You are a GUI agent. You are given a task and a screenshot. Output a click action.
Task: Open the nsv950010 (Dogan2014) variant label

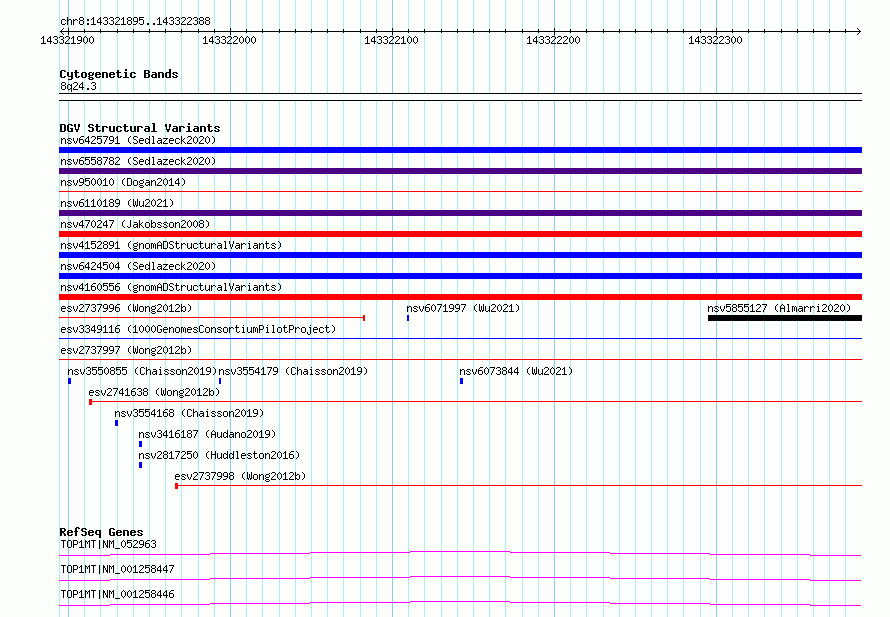pos(123,182)
